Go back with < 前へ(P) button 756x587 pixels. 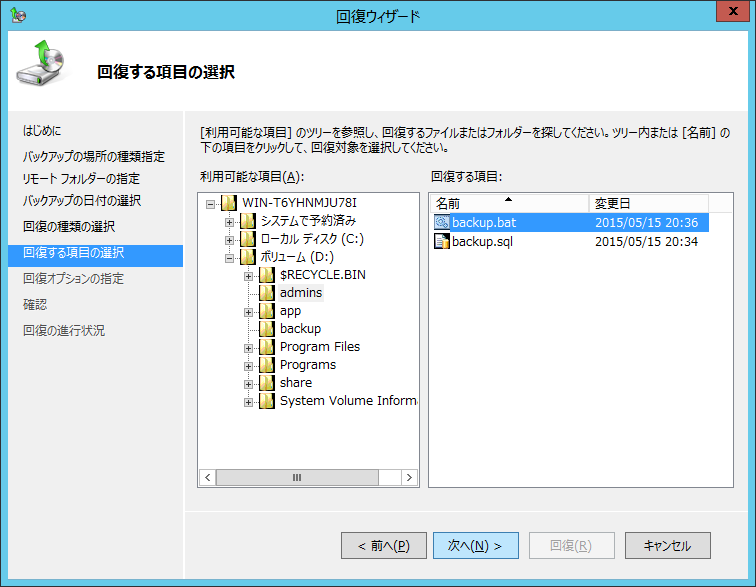(x=376, y=545)
